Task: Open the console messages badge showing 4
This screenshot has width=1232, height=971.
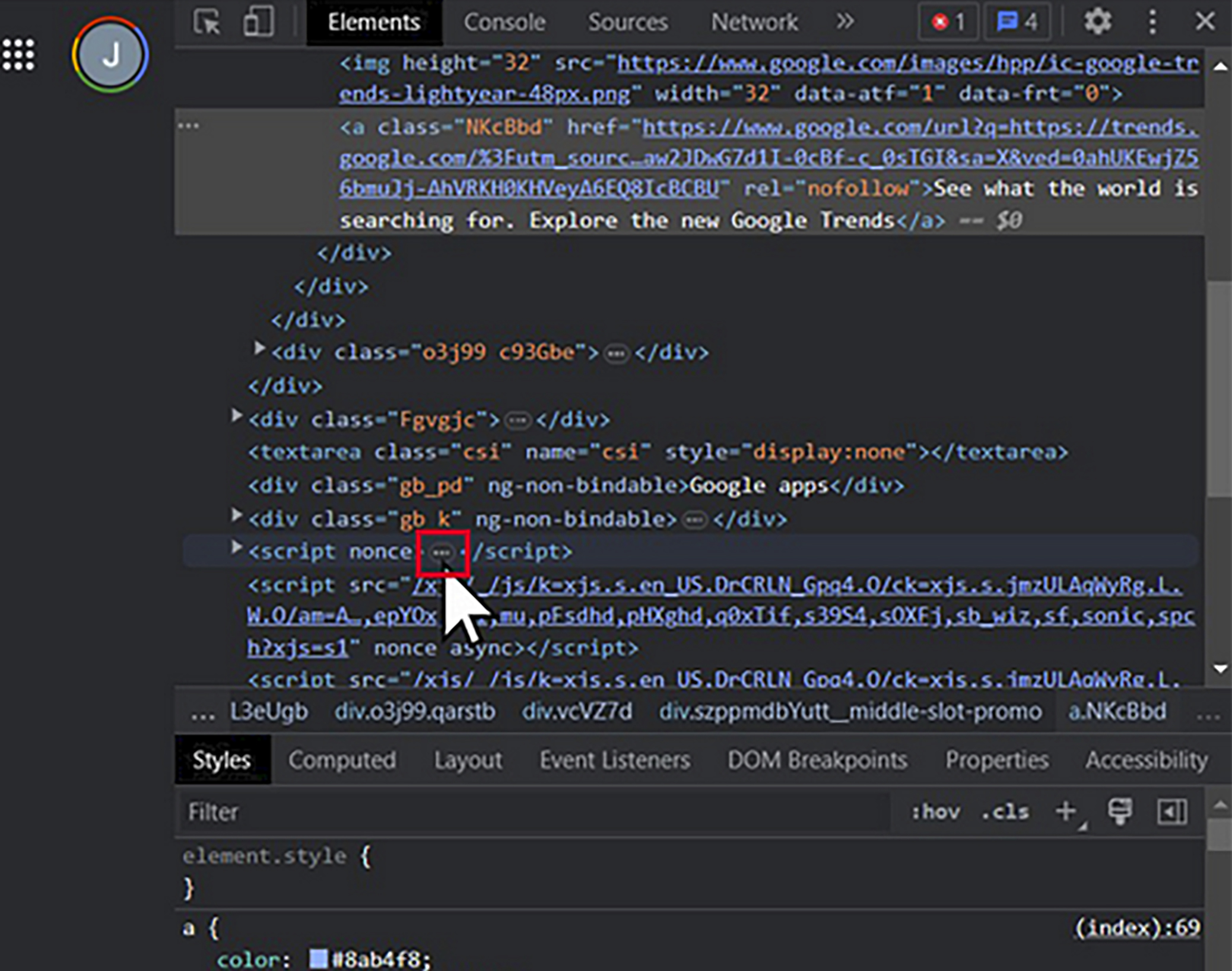Action: click(x=1017, y=22)
